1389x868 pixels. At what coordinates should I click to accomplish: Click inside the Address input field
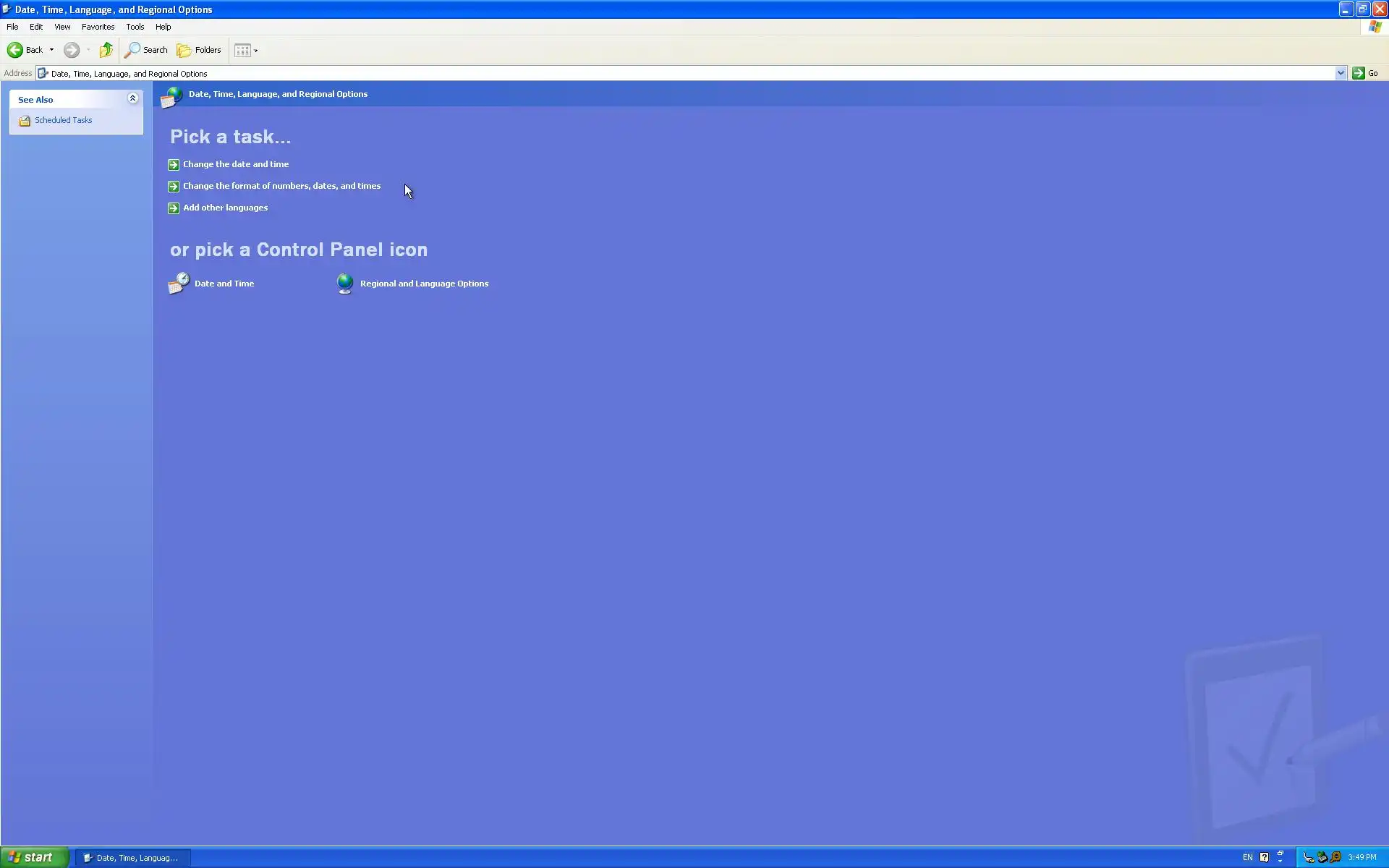click(x=651, y=73)
